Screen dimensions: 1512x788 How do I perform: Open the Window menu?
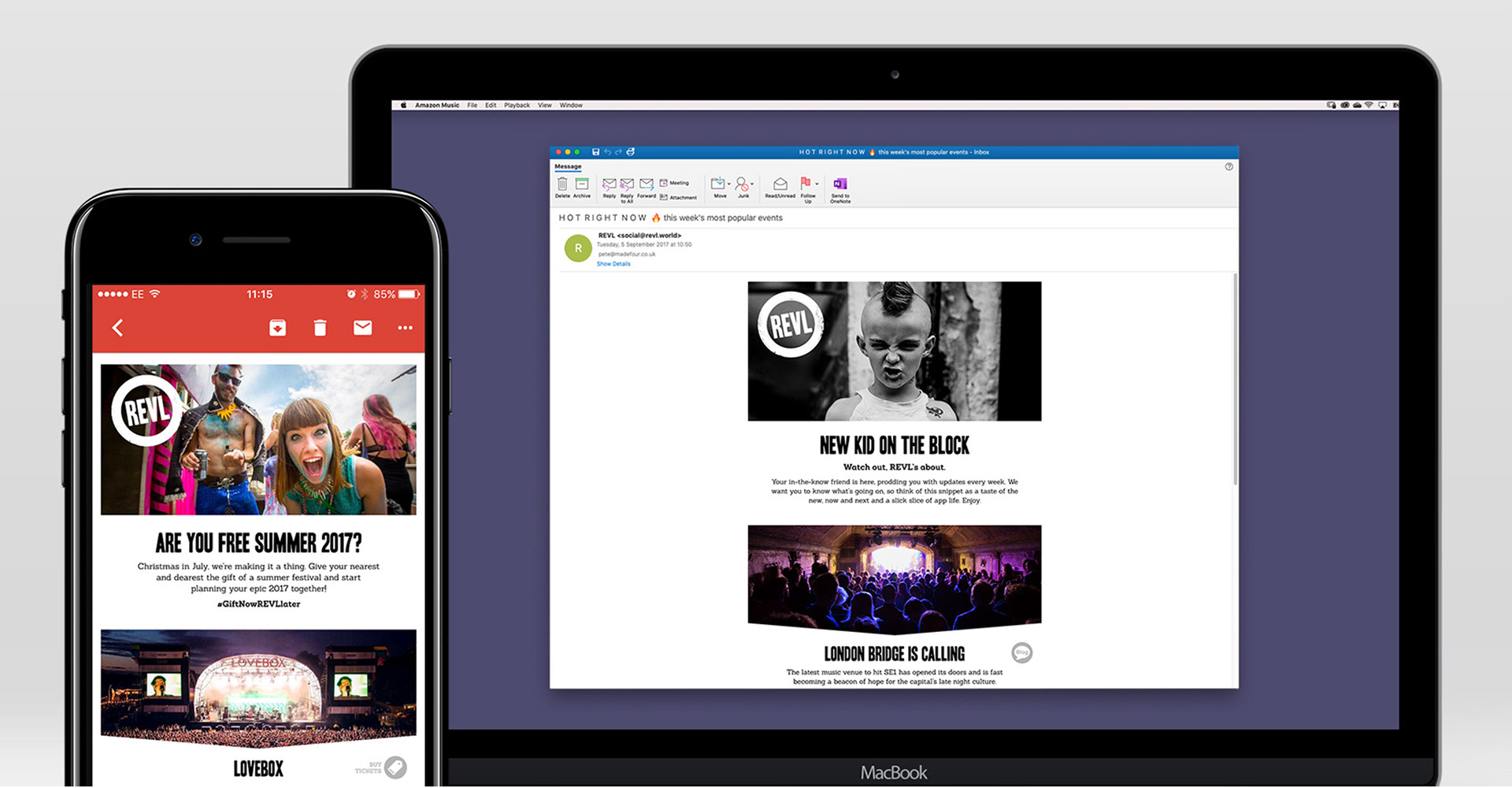(571, 105)
